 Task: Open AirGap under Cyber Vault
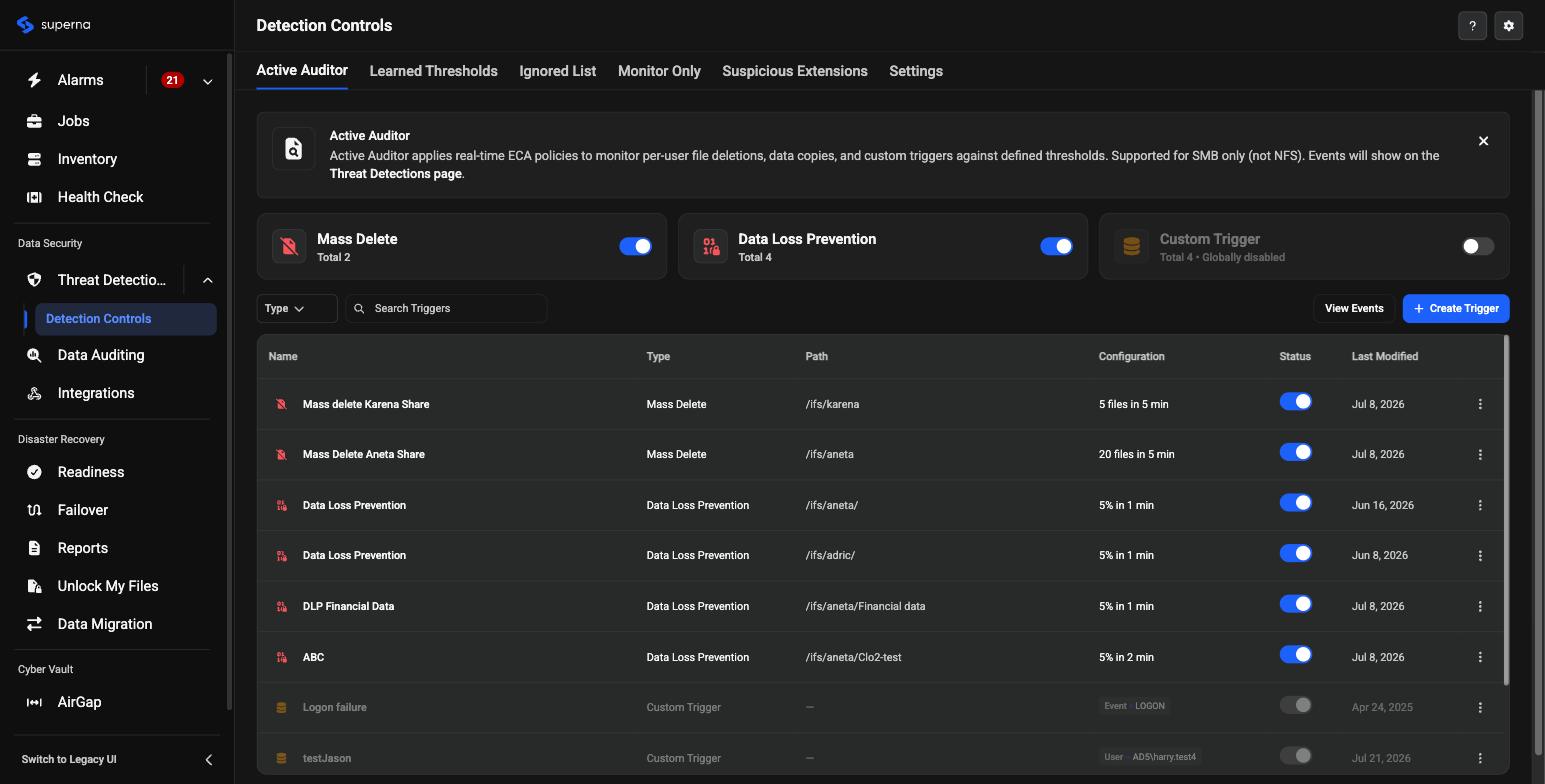pos(79,702)
